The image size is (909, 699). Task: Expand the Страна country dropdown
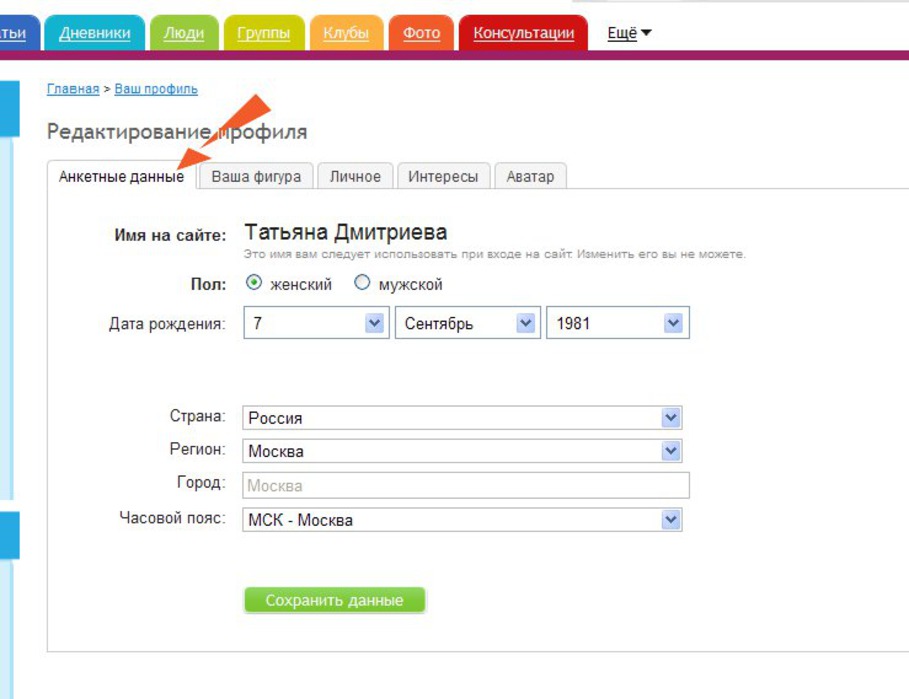pyautogui.click(x=671, y=418)
